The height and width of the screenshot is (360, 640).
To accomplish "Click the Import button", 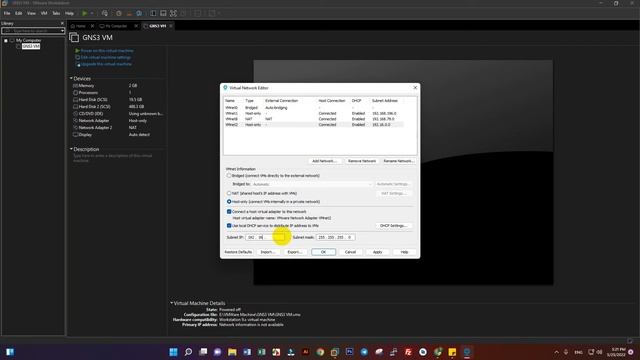I will [x=268, y=252].
